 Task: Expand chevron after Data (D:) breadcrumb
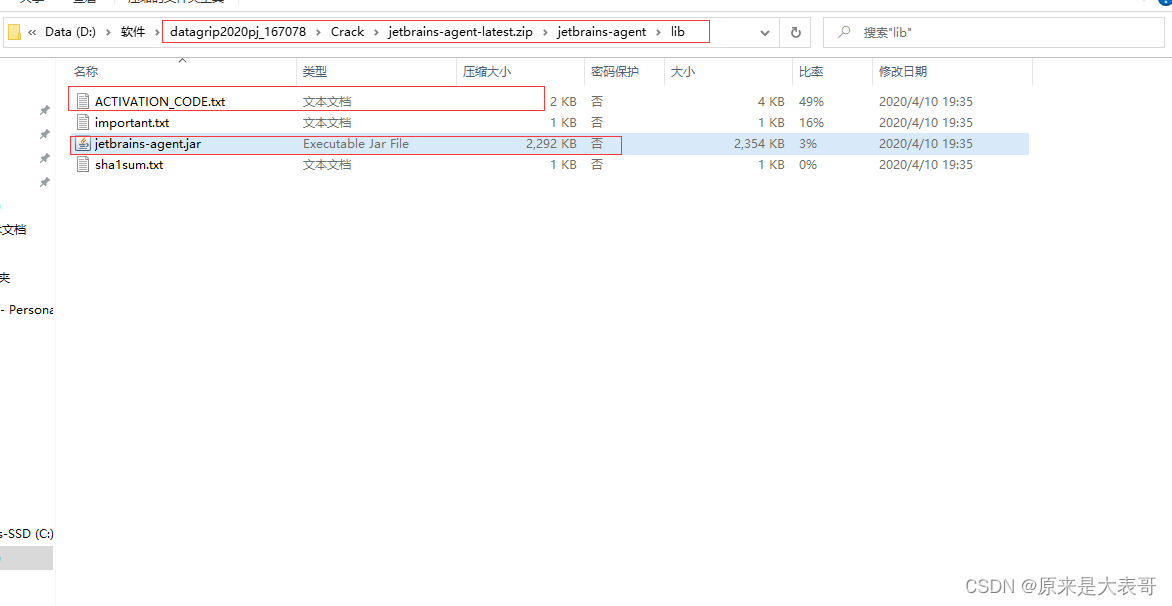coord(108,32)
